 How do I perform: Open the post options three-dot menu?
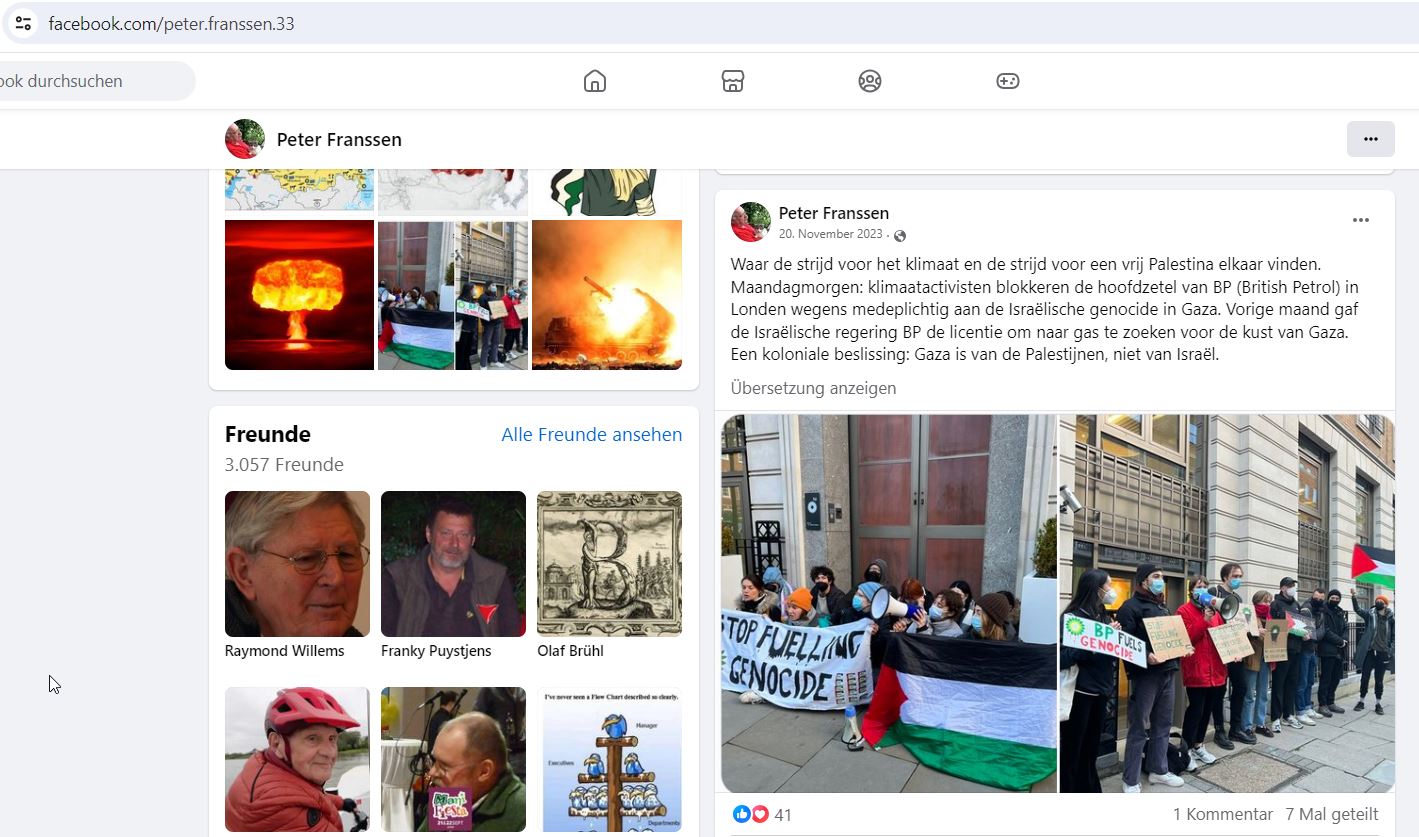pyautogui.click(x=1361, y=220)
